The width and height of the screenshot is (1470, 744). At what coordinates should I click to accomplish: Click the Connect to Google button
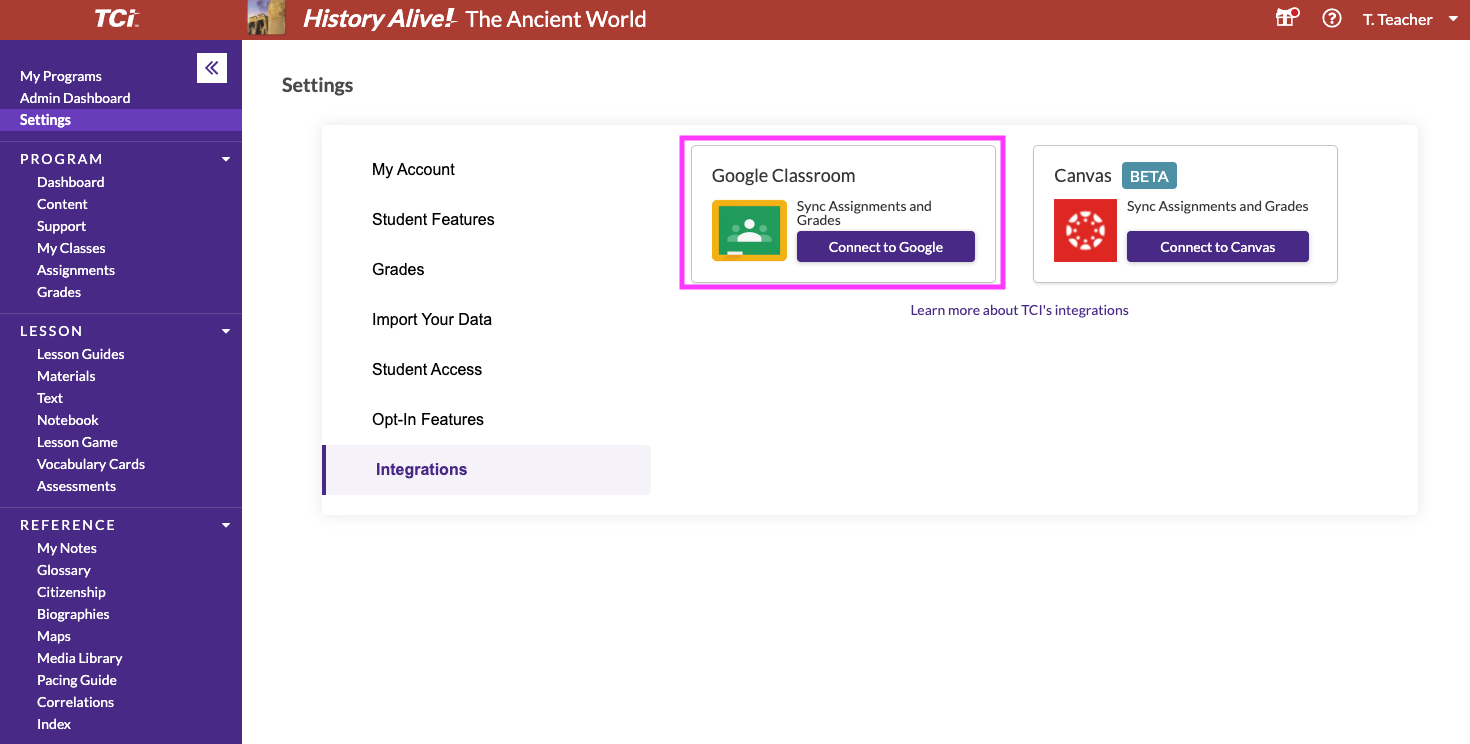(885, 247)
